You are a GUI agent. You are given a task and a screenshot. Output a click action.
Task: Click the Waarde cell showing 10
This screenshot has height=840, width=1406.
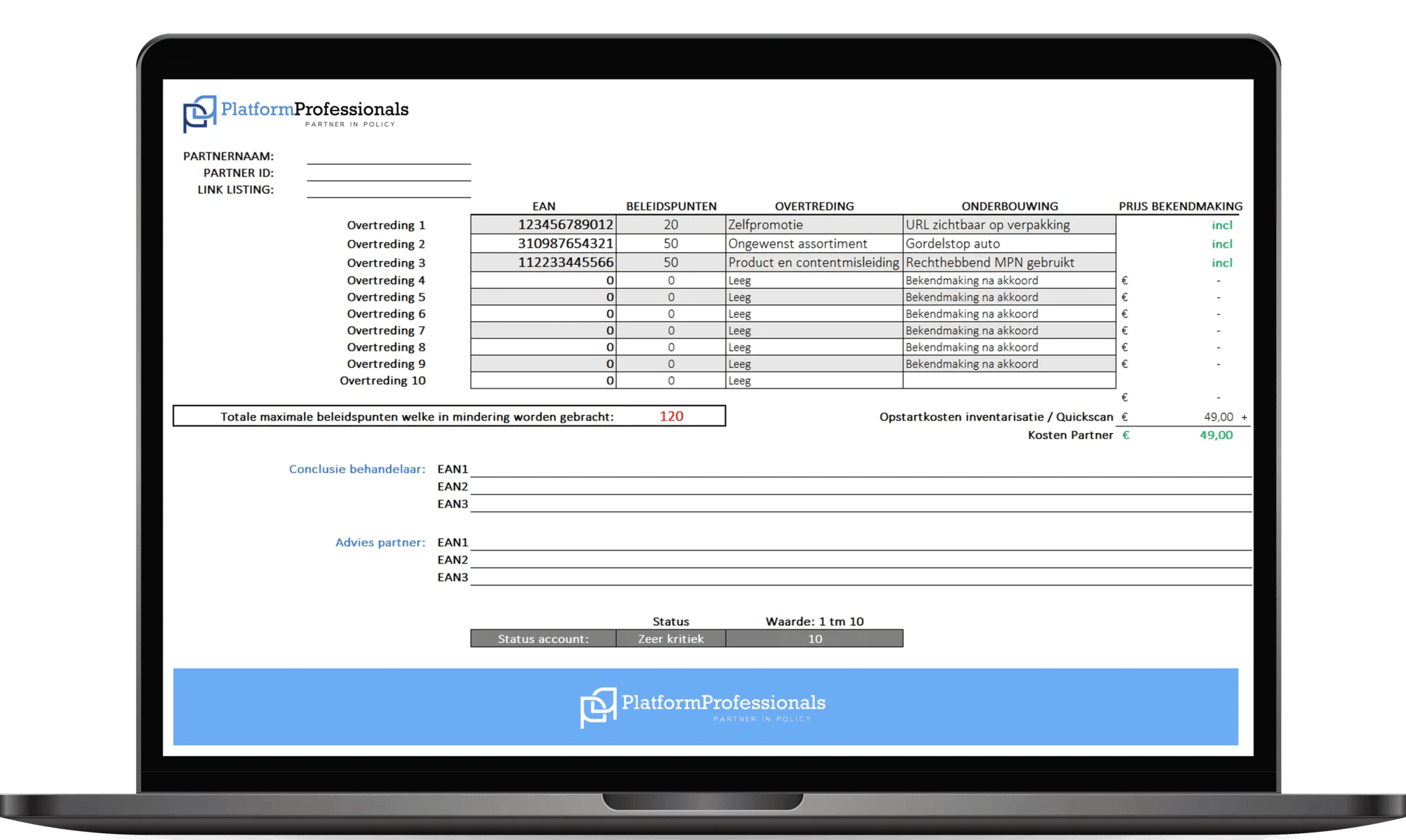pos(814,639)
